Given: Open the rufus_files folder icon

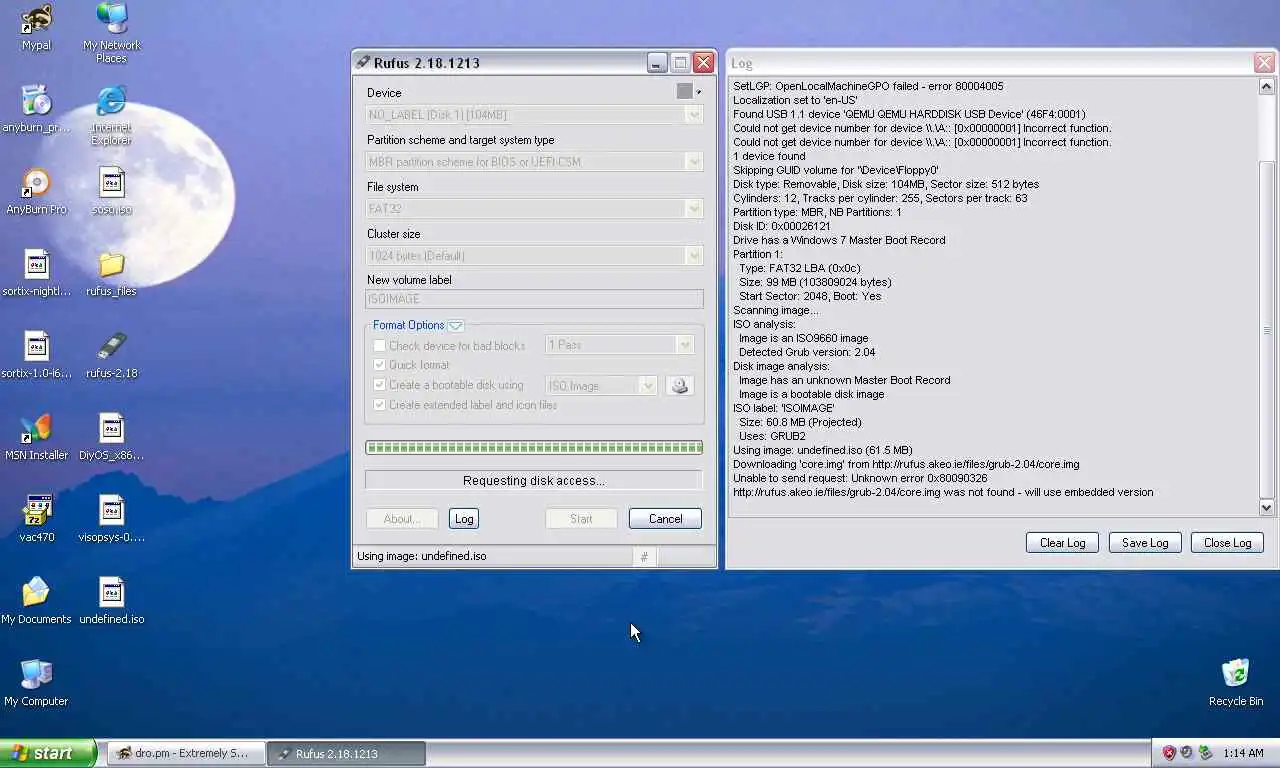Looking at the screenshot, I should click(x=111, y=264).
